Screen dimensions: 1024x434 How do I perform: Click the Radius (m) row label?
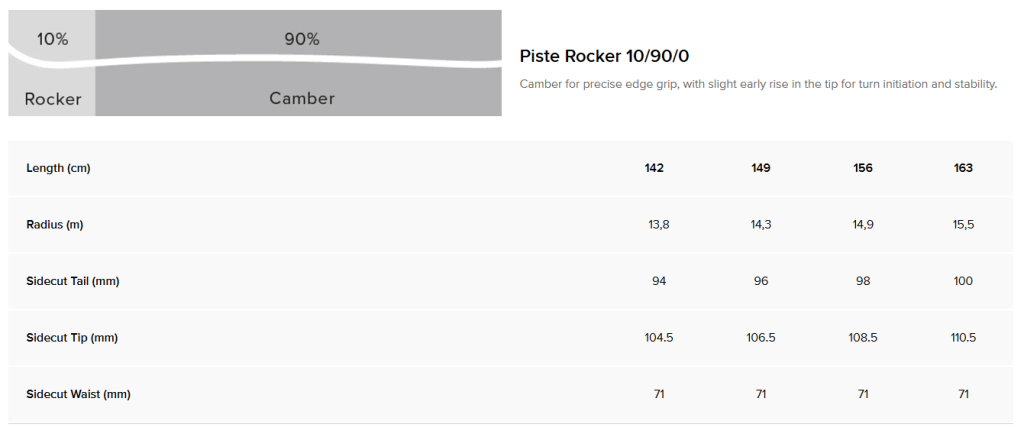tap(54, 225)
